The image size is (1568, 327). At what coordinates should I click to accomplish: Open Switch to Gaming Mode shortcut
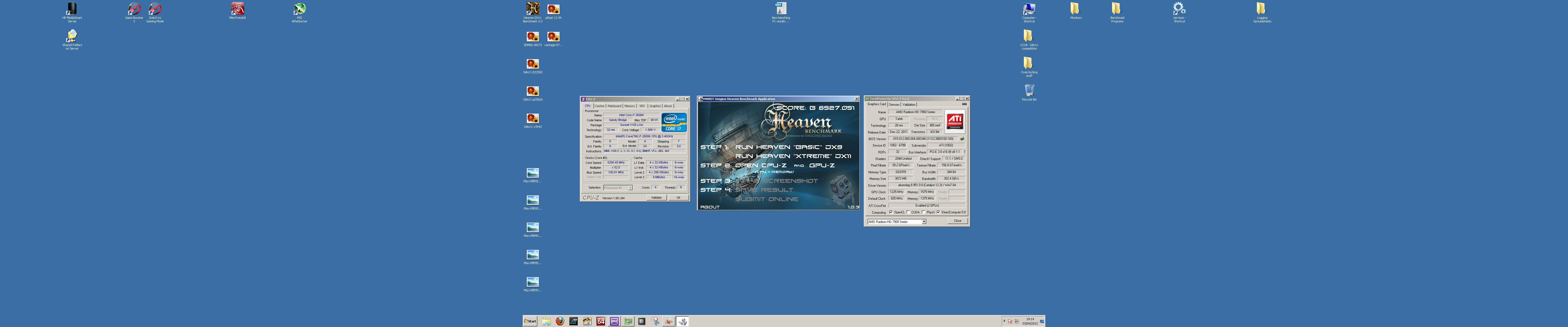(x=155, y=12)
